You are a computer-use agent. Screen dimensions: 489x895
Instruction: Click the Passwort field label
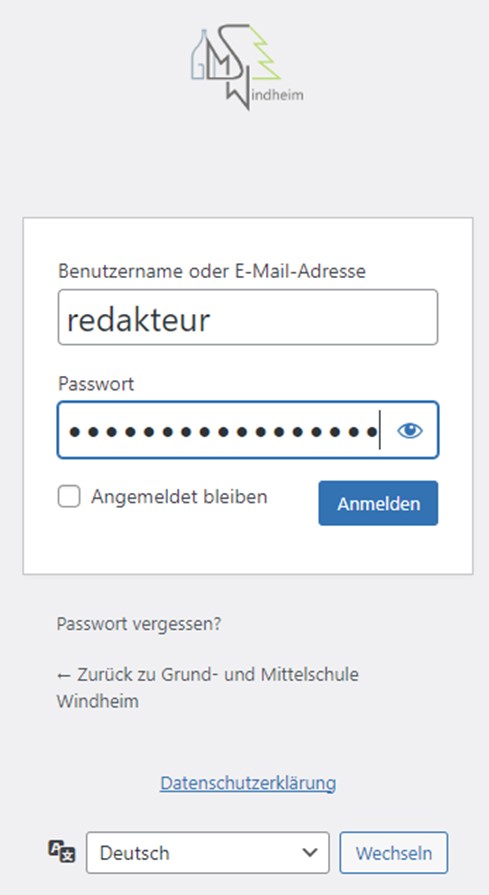(96, 384)
